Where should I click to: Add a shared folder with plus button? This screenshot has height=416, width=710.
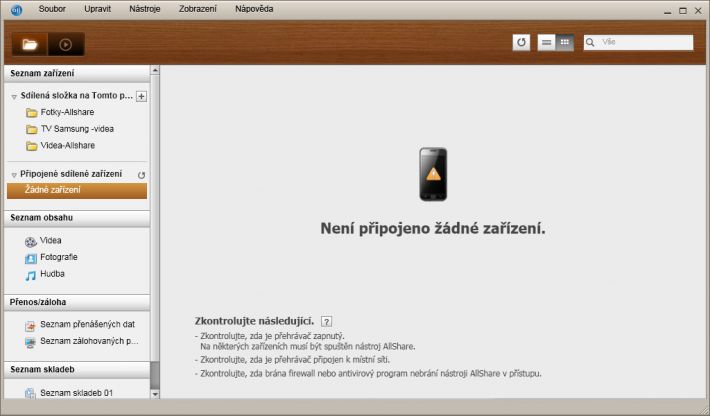[141, 96]
